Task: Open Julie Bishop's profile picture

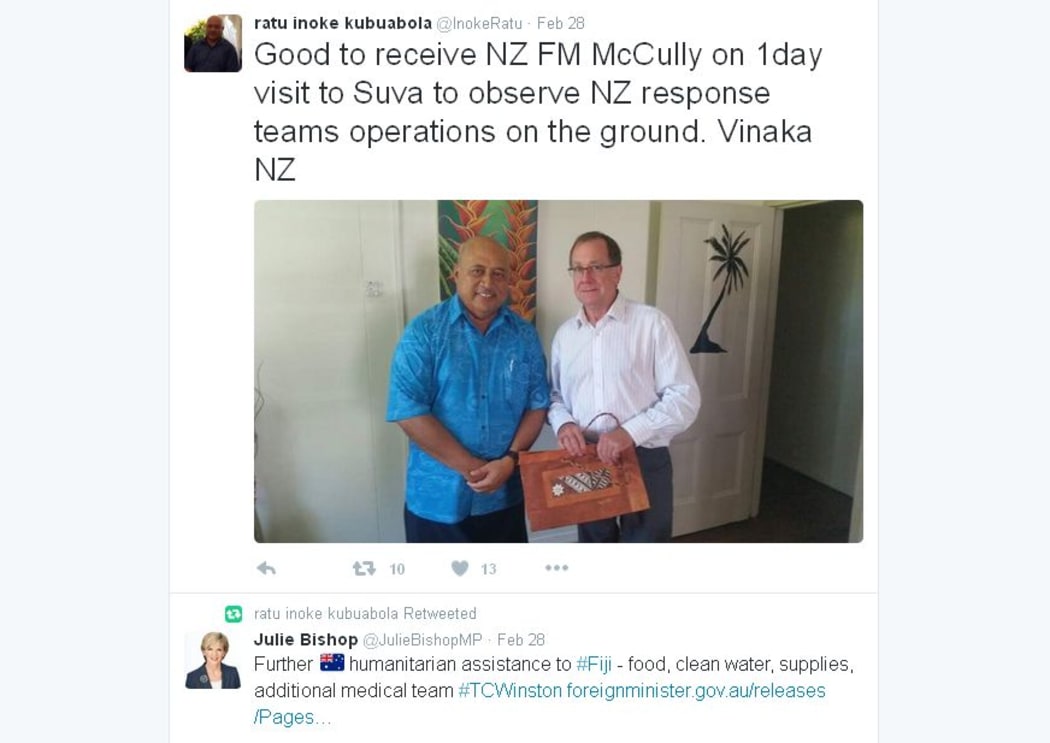Action: pyautogui.click(x=213, y=659)
